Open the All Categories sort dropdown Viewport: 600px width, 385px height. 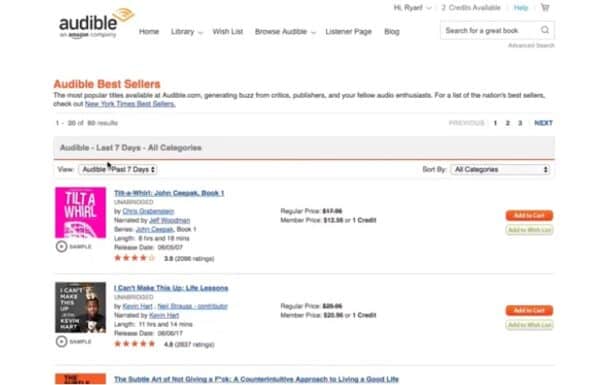click(x=500, y=169)
